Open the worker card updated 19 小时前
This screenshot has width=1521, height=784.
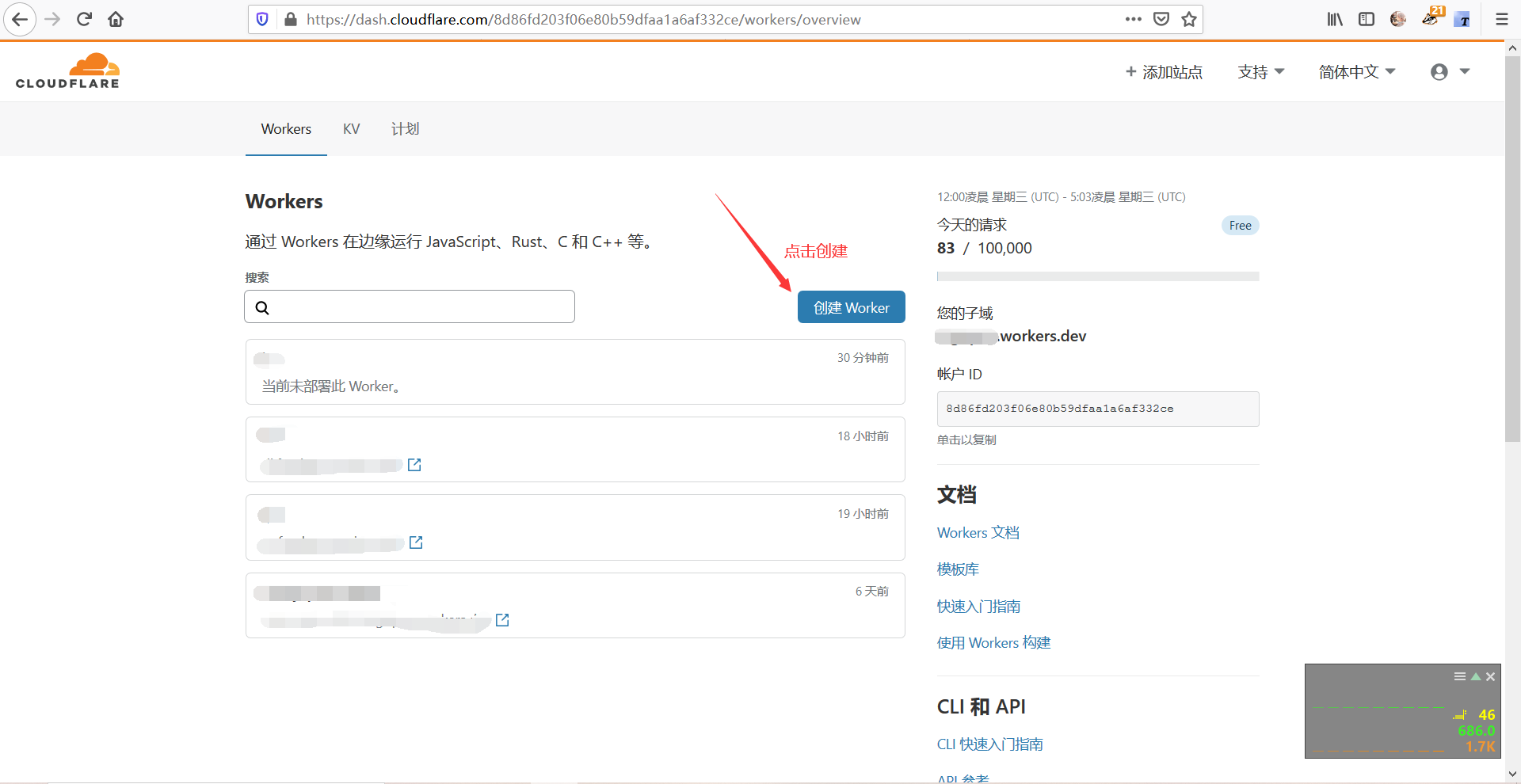point(575,527)
